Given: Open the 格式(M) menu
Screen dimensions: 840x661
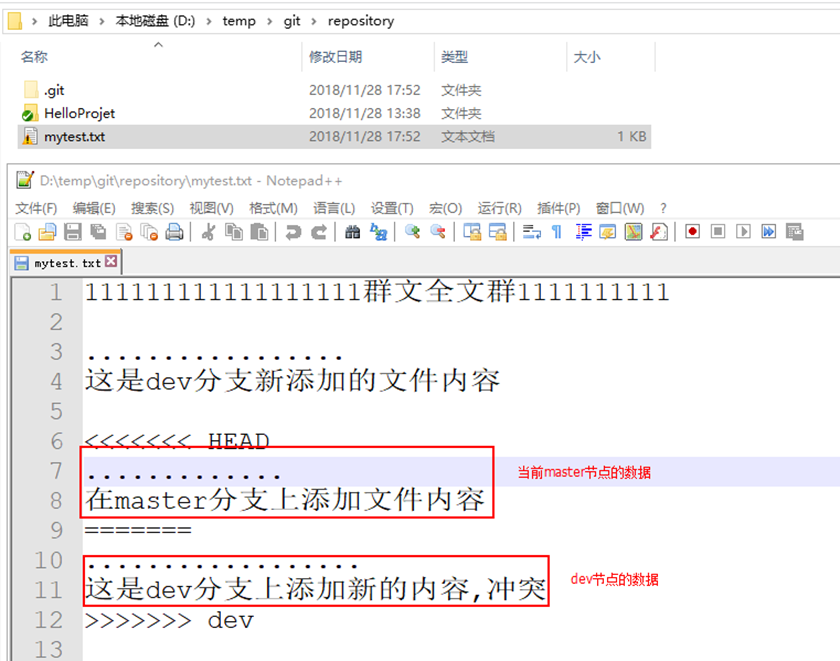Looking at the screenshot, I should pyautogui.click(x=273, y=208).
